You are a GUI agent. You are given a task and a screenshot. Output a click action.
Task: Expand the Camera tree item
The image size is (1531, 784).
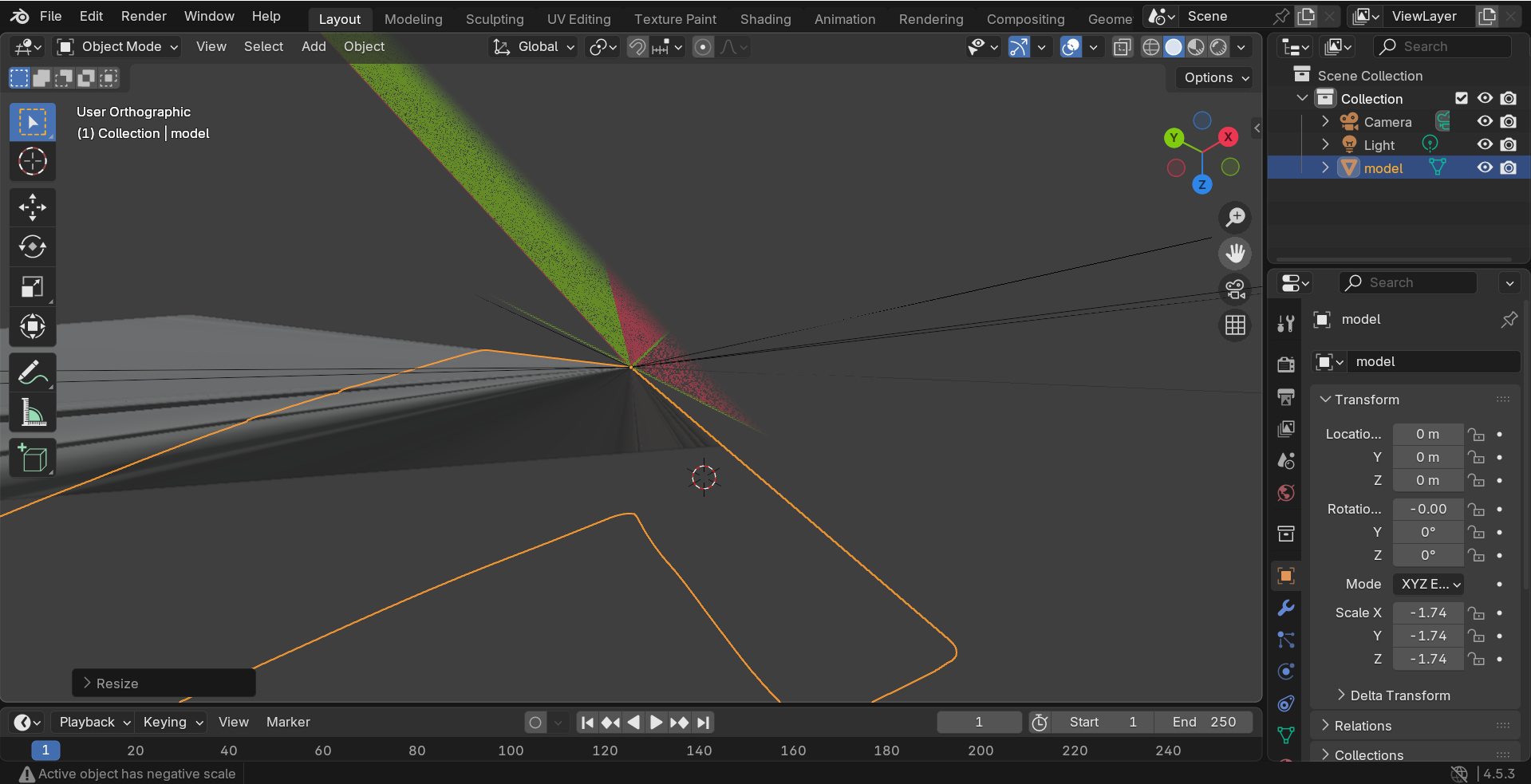tap(1325, 121)
